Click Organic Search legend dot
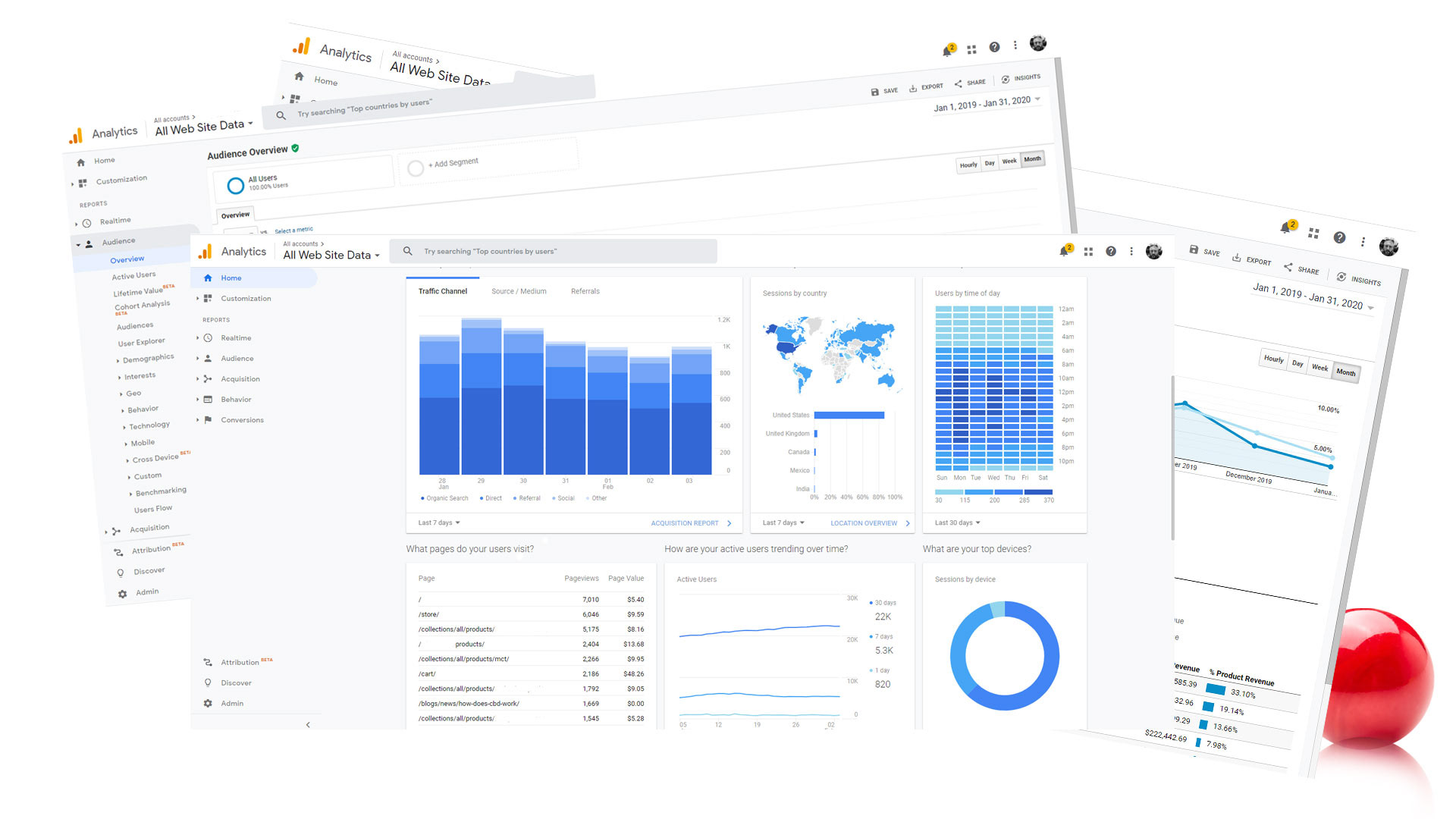 point(422,499)
